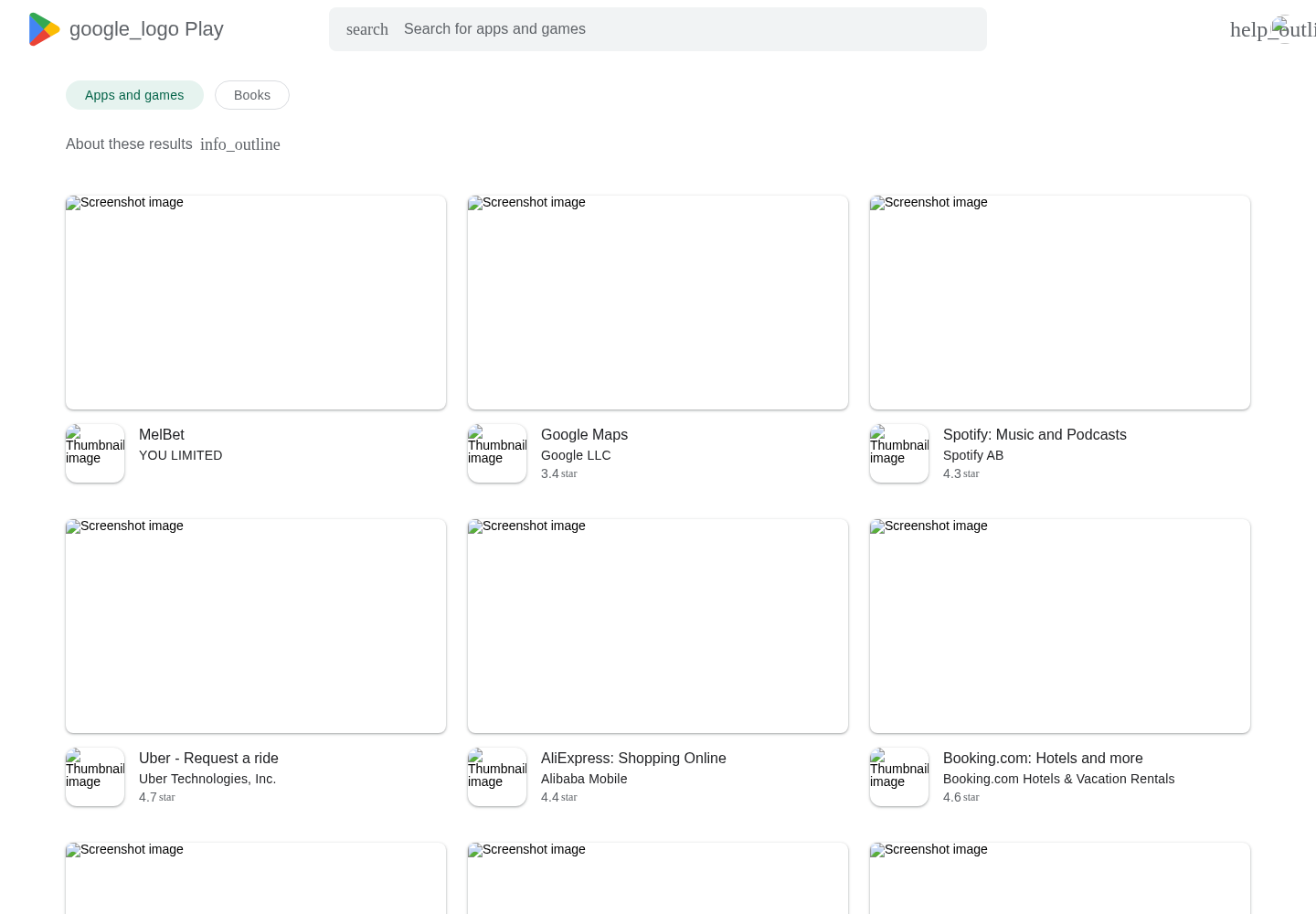This screenshot has height=914, width=1316.
Task: Click the Google LLC developer name
Action: [x=576, y=455]
